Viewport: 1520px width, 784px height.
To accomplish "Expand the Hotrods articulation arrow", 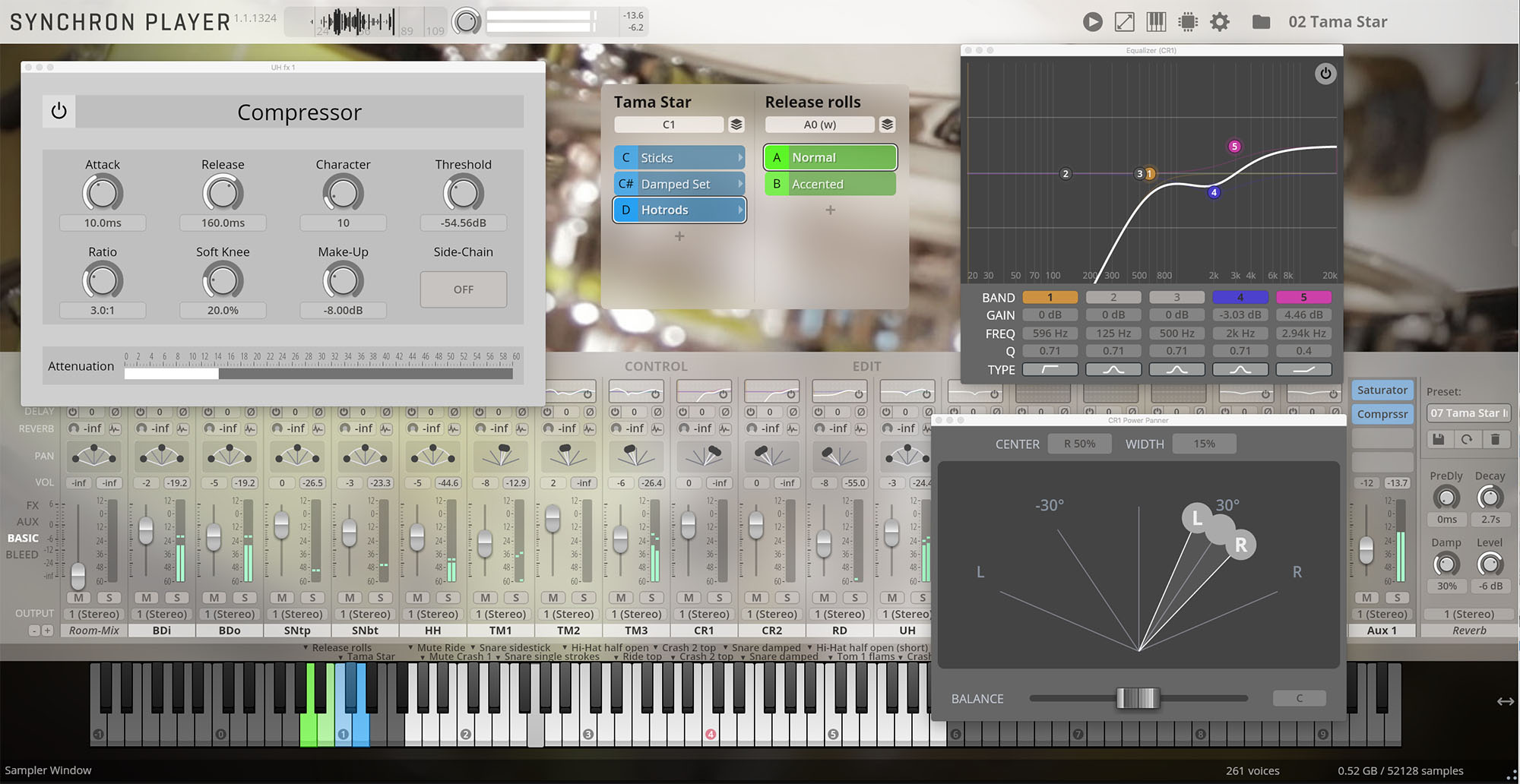I will [740, 210].
